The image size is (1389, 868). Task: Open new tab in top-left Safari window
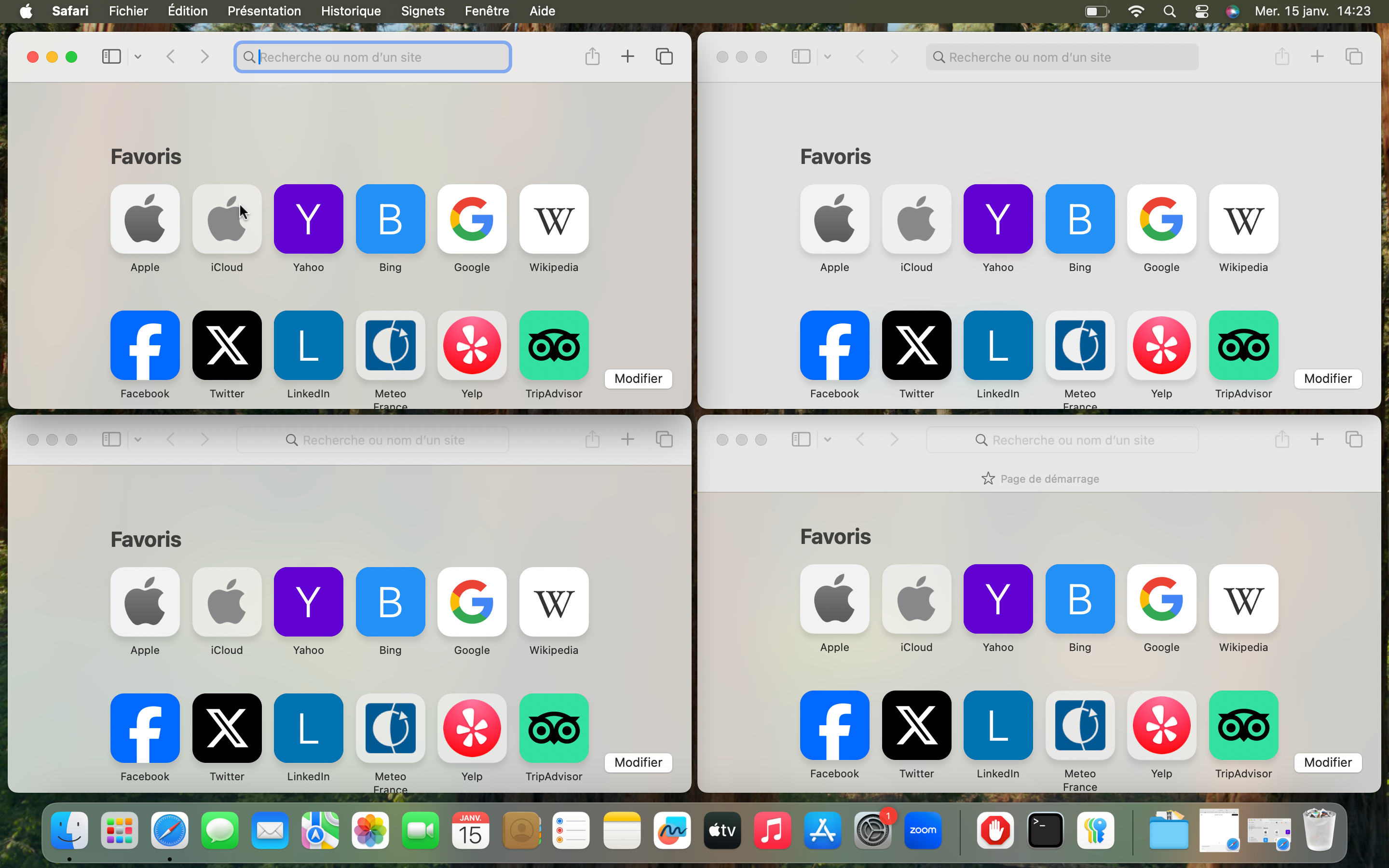click(627, 56)
